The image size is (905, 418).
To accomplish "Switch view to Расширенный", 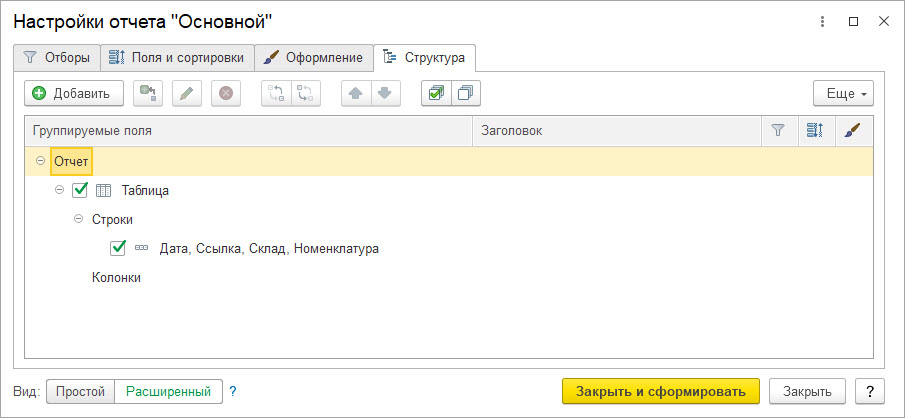I will tap(169, 391).
